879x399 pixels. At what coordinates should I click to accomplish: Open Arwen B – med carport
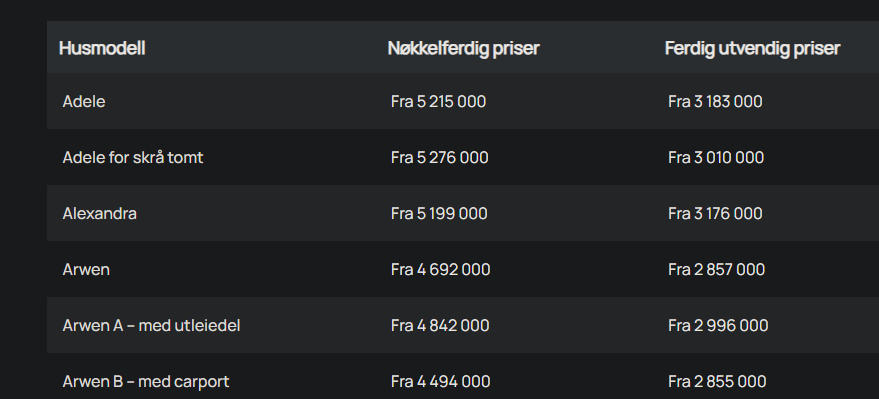coord(146,382)
